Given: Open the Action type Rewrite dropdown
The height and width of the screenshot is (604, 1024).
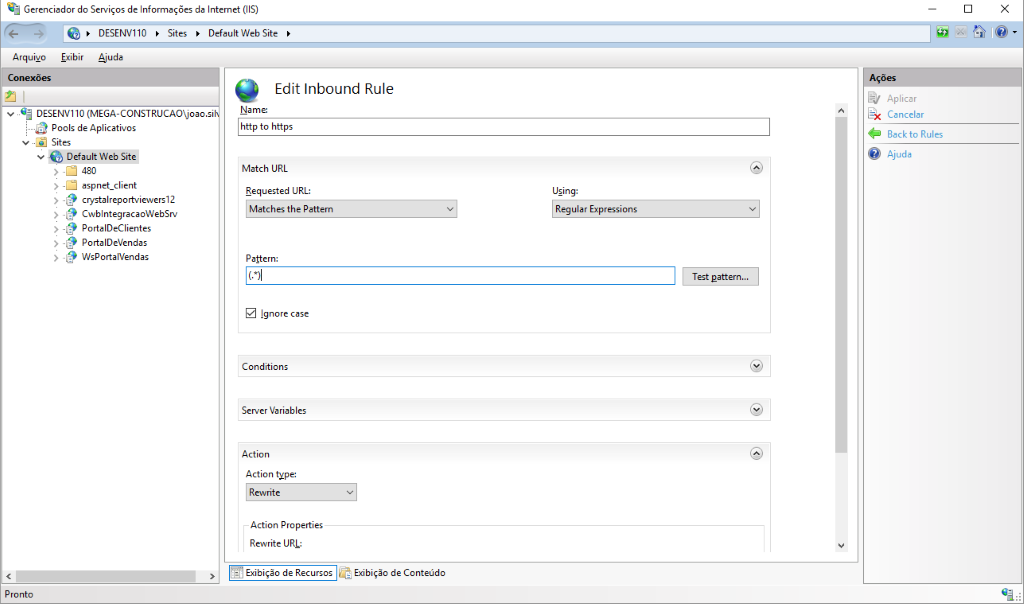Looking at the screenshot, I should click(x=301, y=493).
